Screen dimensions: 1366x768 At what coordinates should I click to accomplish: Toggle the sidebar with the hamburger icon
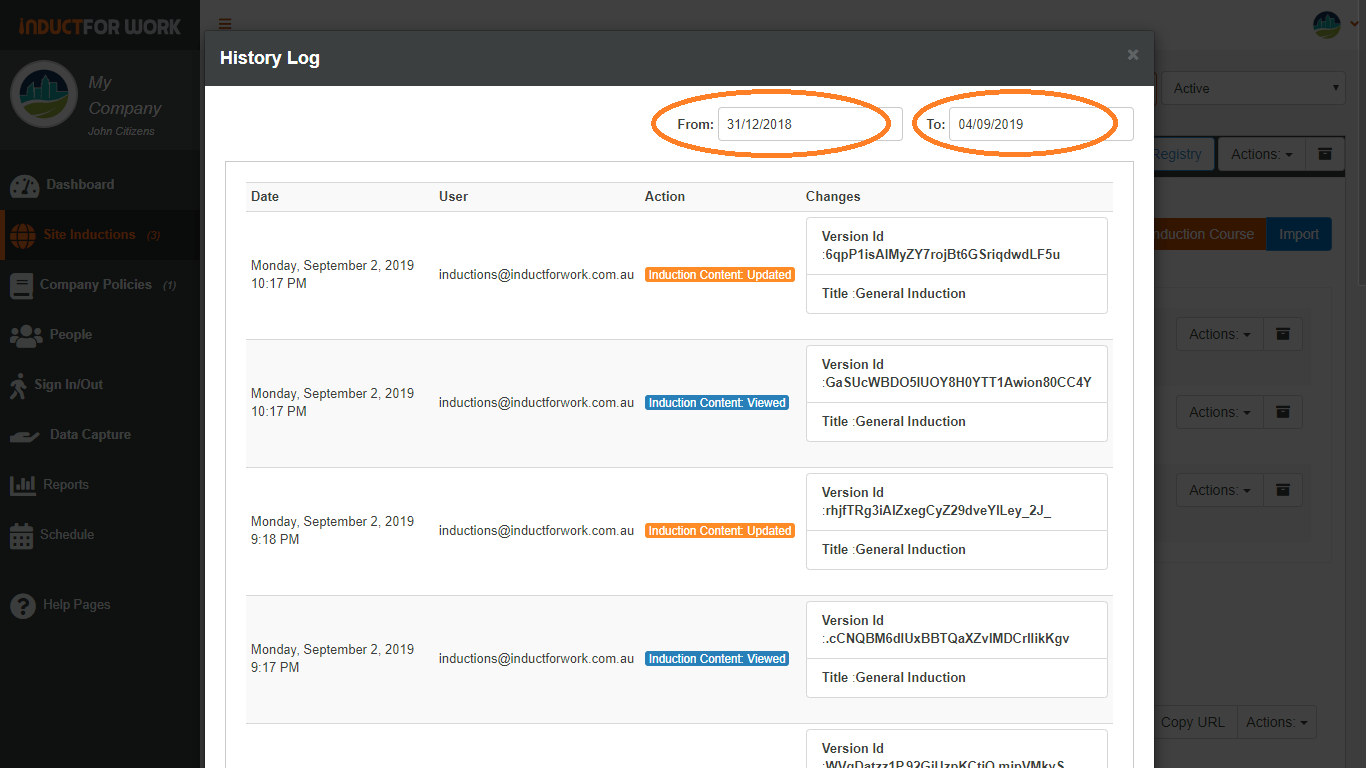coord(224,23)
